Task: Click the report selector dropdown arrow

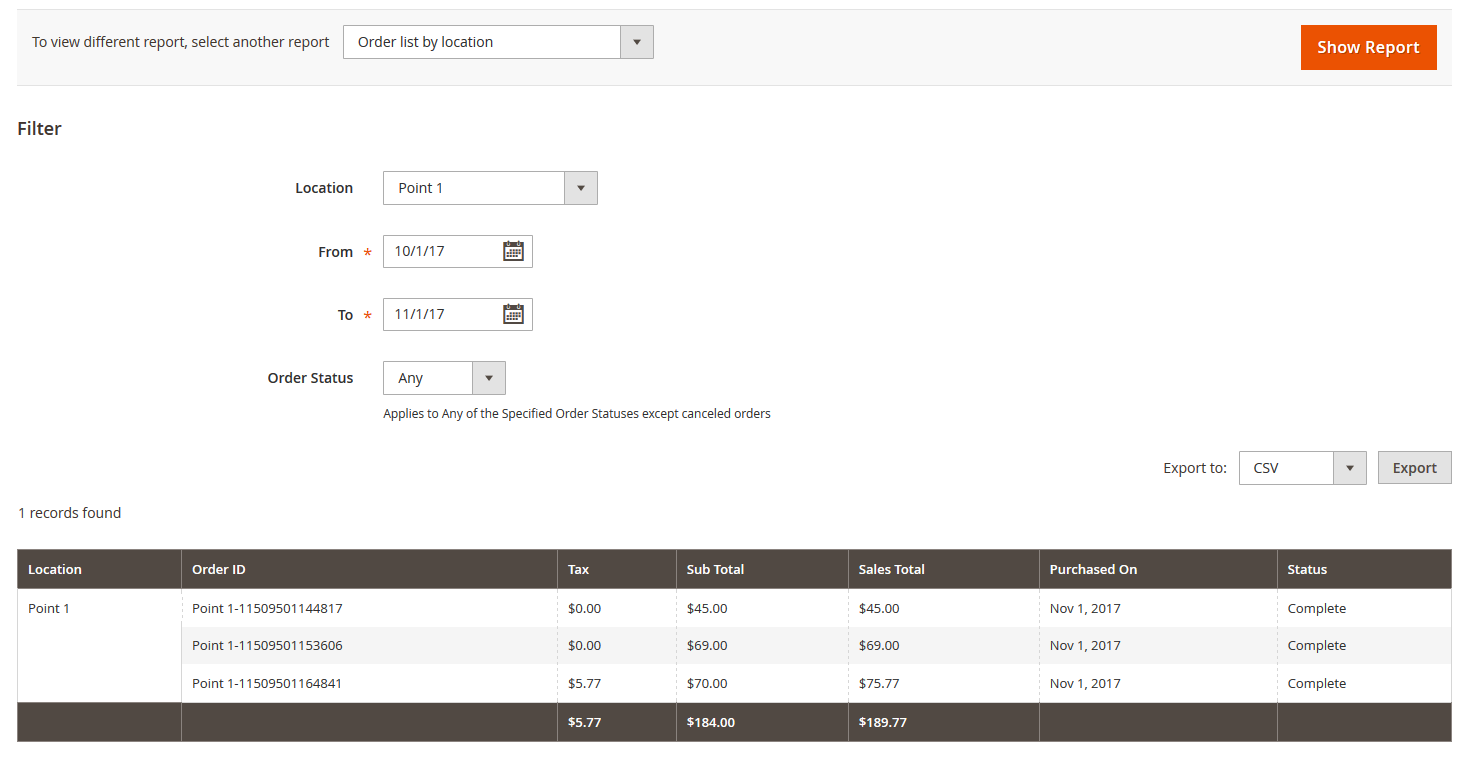Action: (x=637, y=42)
